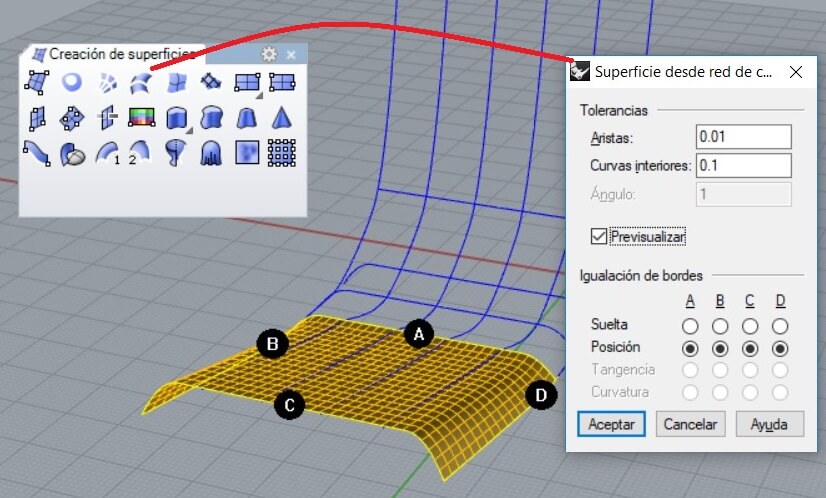Select Extrude straight curve tool
The image size is (826, 498).
[x=176, y=118]
